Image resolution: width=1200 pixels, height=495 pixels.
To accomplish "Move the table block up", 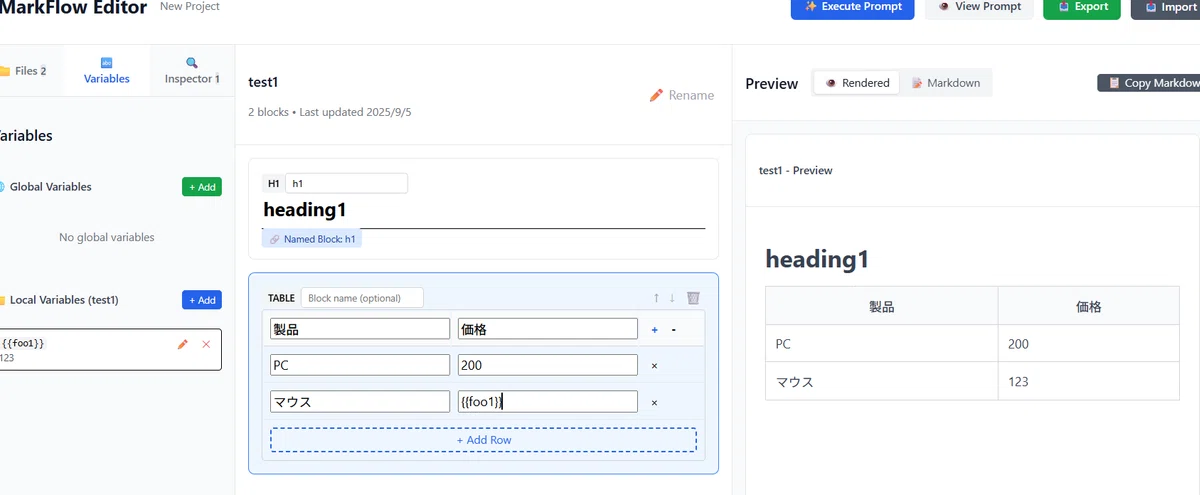I will [656, 298].
